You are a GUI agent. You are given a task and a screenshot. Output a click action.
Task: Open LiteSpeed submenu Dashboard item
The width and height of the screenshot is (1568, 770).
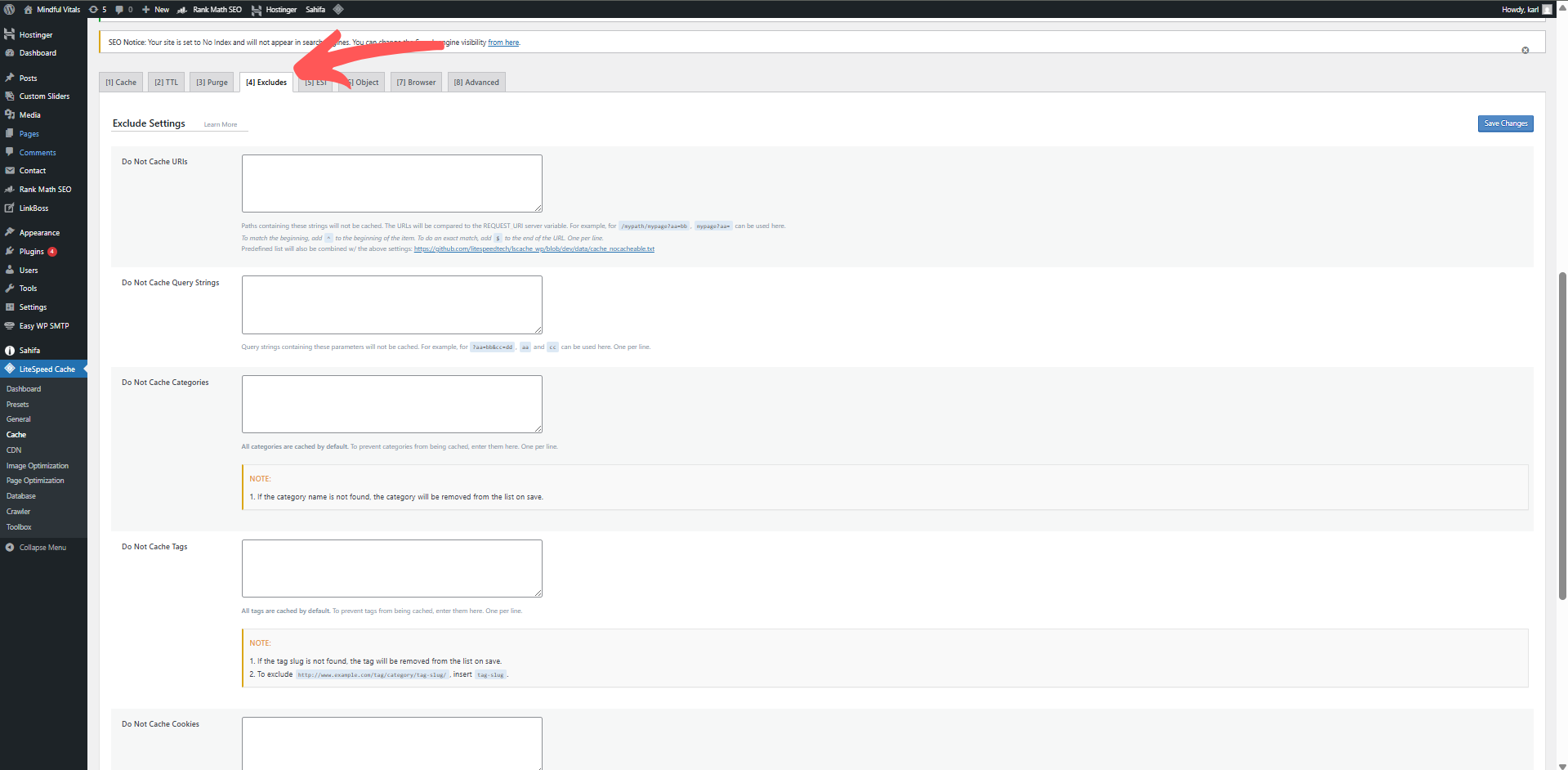24,389
